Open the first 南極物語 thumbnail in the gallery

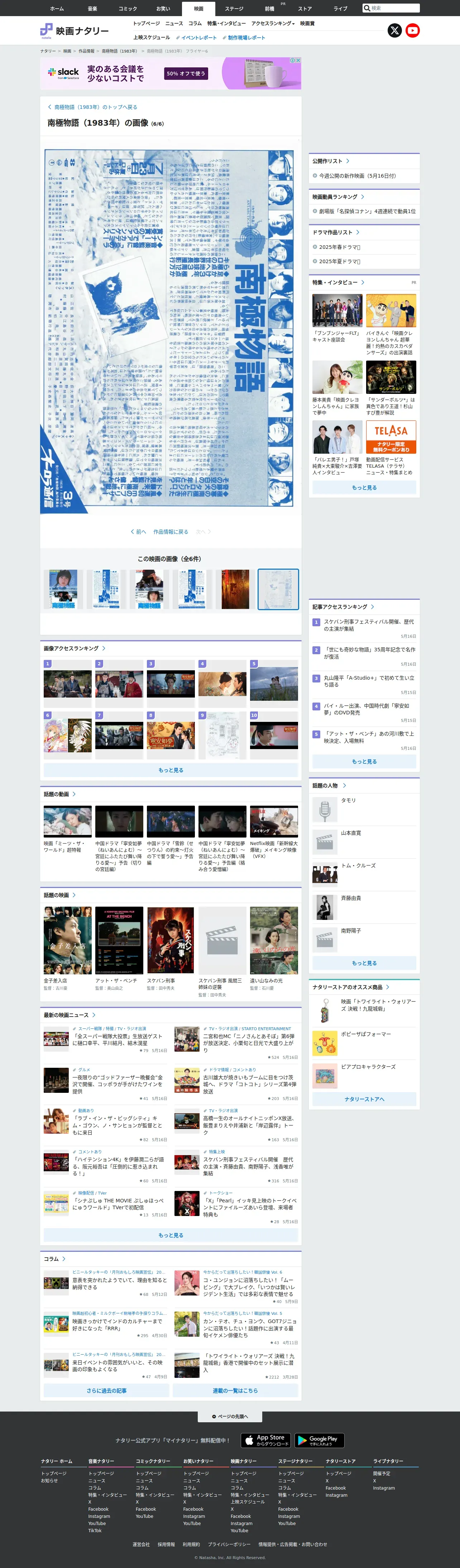[x=63, y=589]
